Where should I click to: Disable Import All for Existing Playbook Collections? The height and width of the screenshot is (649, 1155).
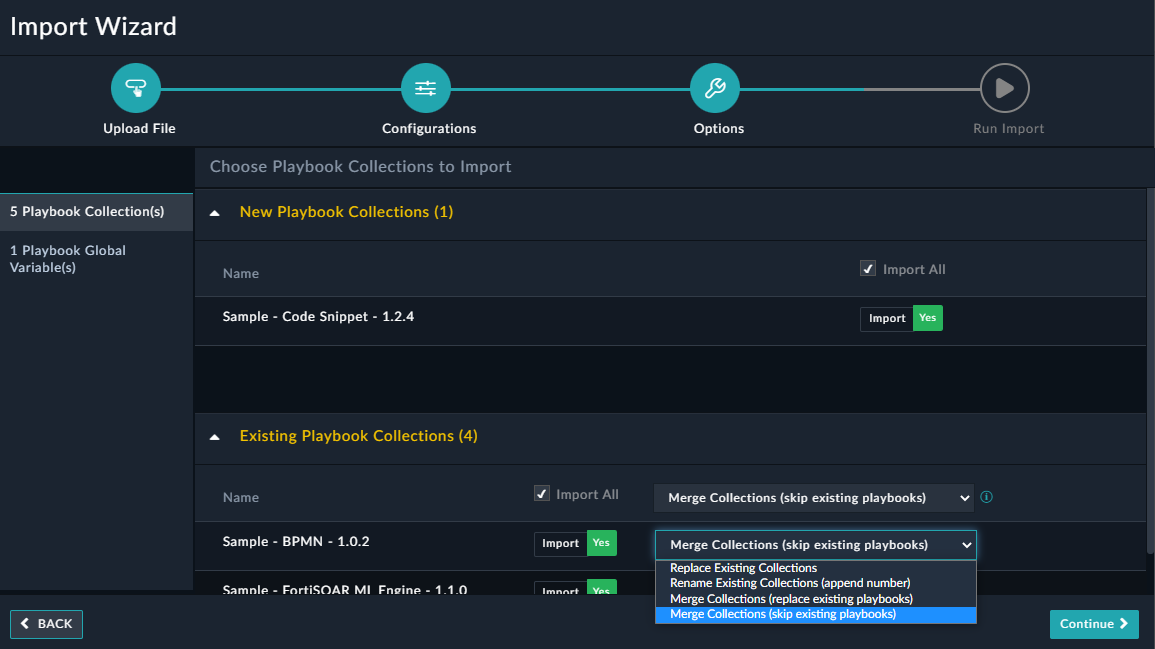pyautogui.click(x=541, y=493)
